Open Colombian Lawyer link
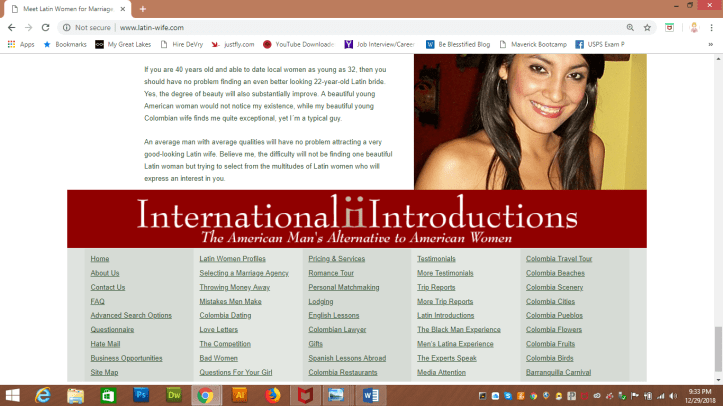 [x=337, y=330]
